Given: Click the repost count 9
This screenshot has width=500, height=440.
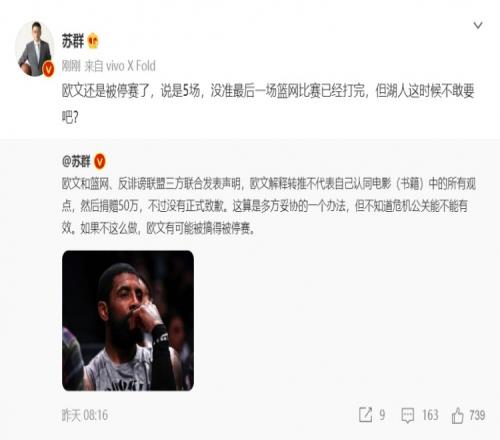Looking at the screenshot, I should 382,415.
